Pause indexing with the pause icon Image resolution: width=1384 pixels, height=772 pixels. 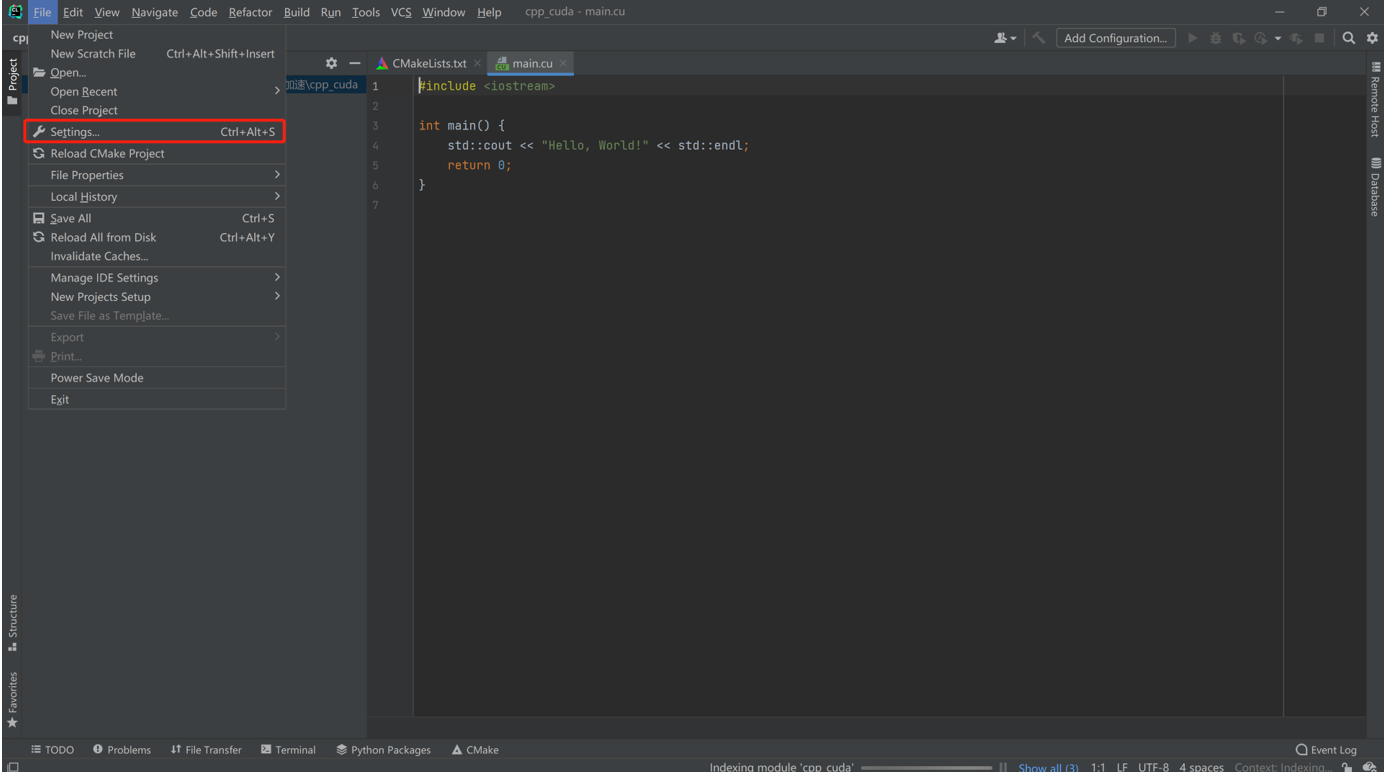point(1003,767)
